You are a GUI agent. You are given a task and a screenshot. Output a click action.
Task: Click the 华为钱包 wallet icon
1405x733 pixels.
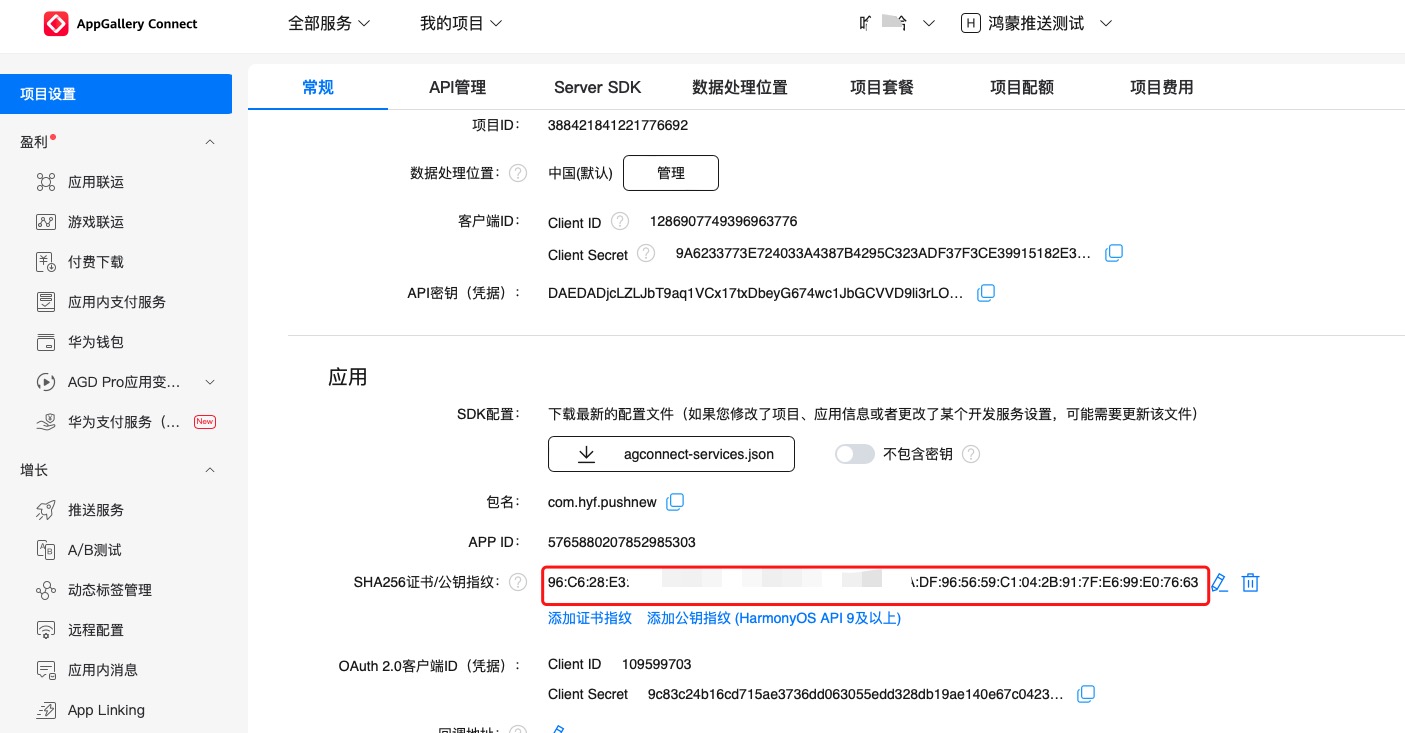coord(45,342)
